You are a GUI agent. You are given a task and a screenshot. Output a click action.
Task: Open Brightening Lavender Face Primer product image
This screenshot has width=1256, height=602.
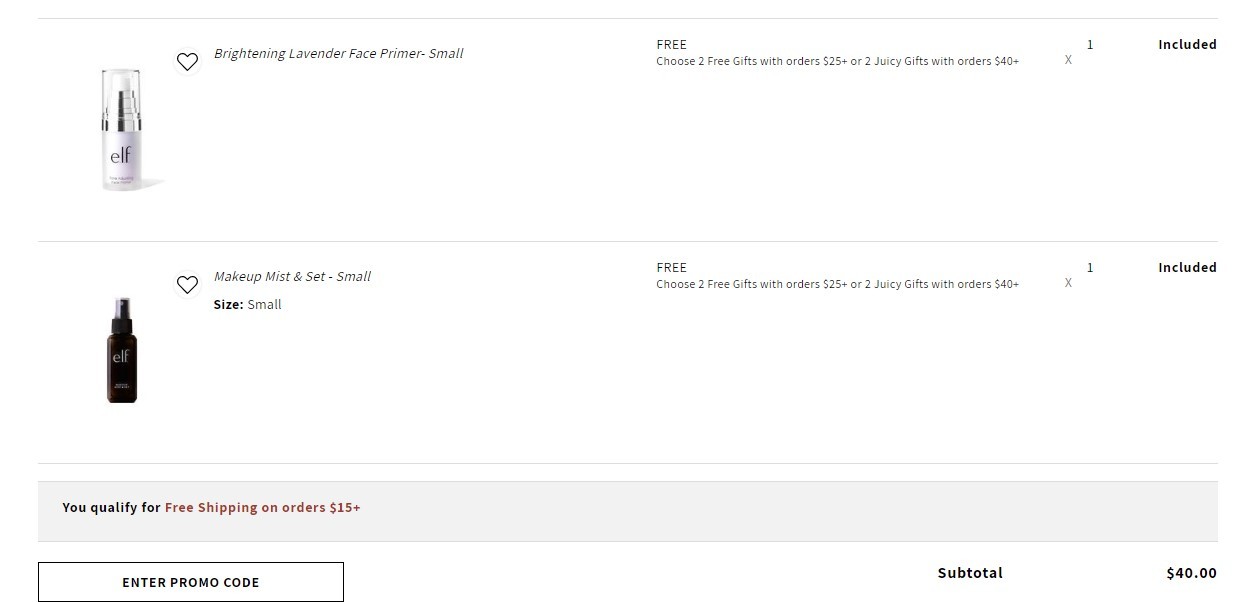pos(122,129)
